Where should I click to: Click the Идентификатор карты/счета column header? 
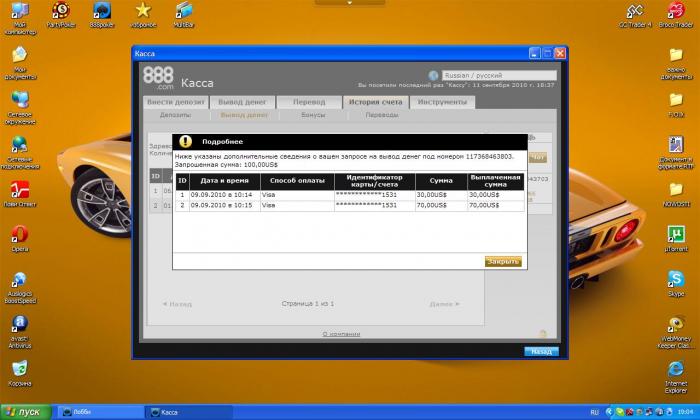(375, 181)
